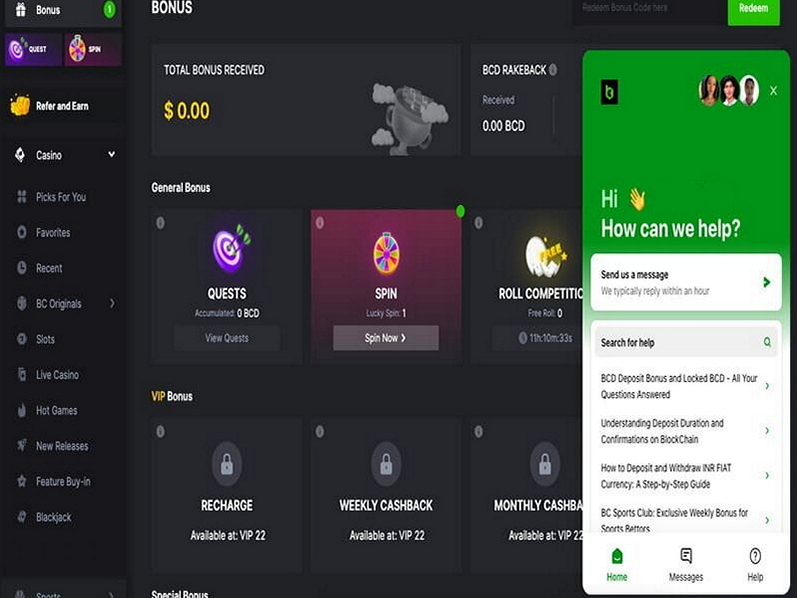Click the Quests card info icon
Image resolution: width=797 pixels, height=598 pixels.
pos(160,223)
